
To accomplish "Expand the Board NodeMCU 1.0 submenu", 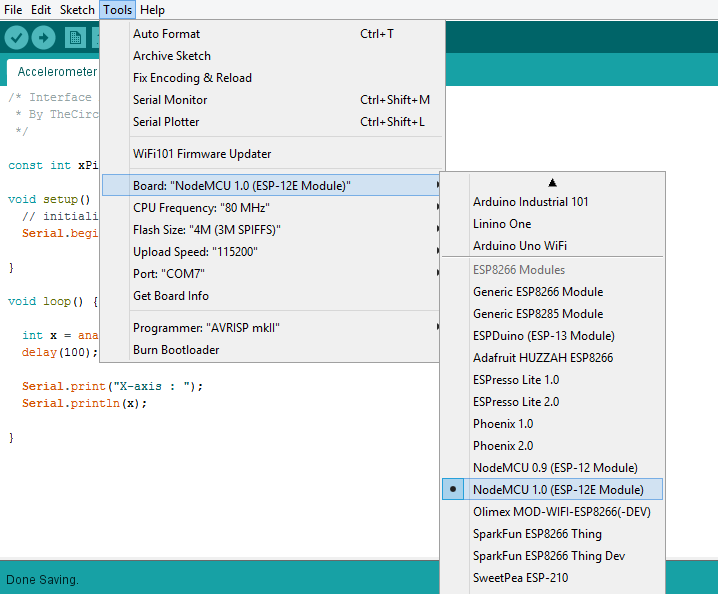I will (271, 185).
